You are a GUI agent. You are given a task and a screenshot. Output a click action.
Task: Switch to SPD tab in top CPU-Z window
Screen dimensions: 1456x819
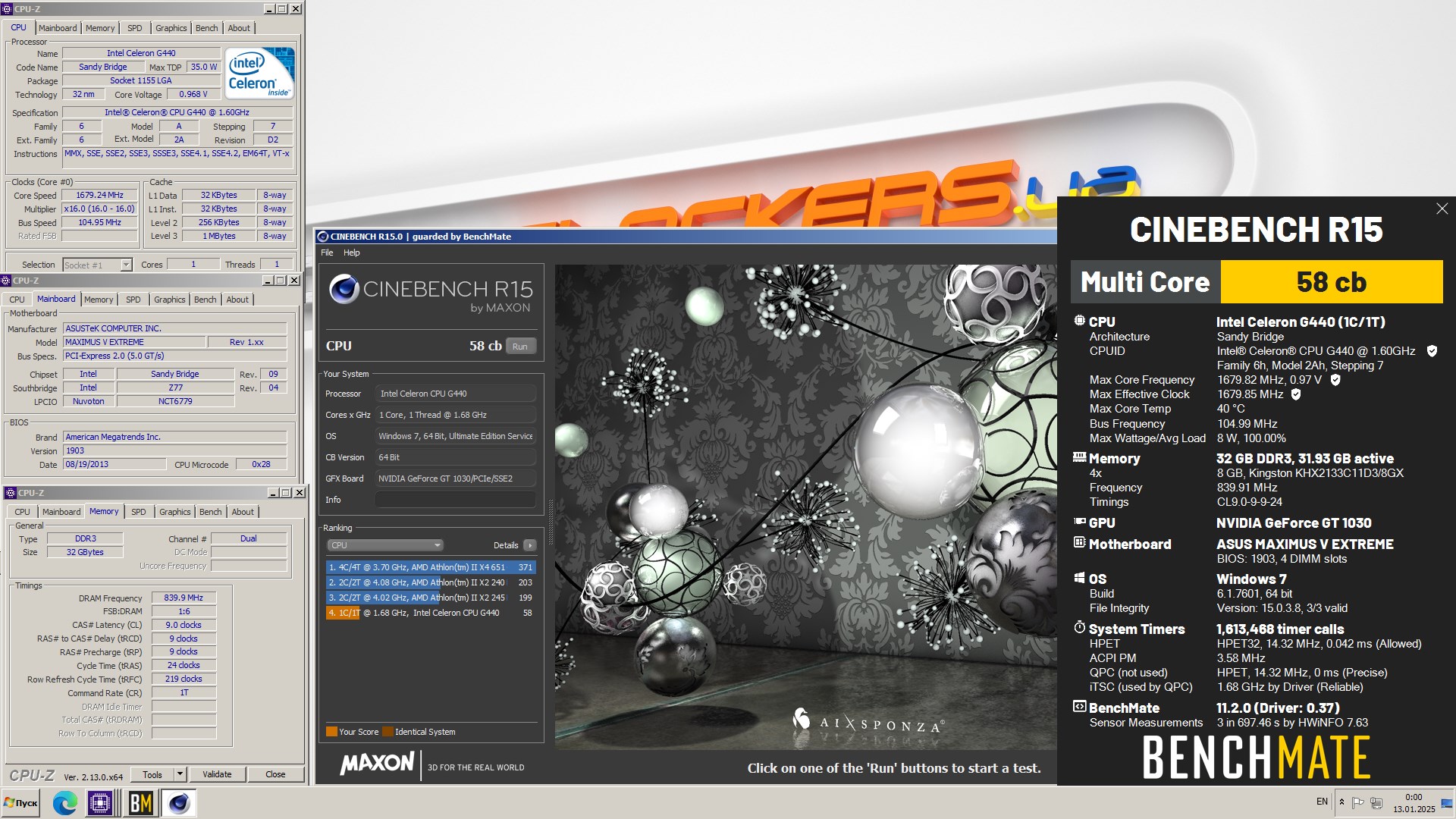click(x=135, y=28)
